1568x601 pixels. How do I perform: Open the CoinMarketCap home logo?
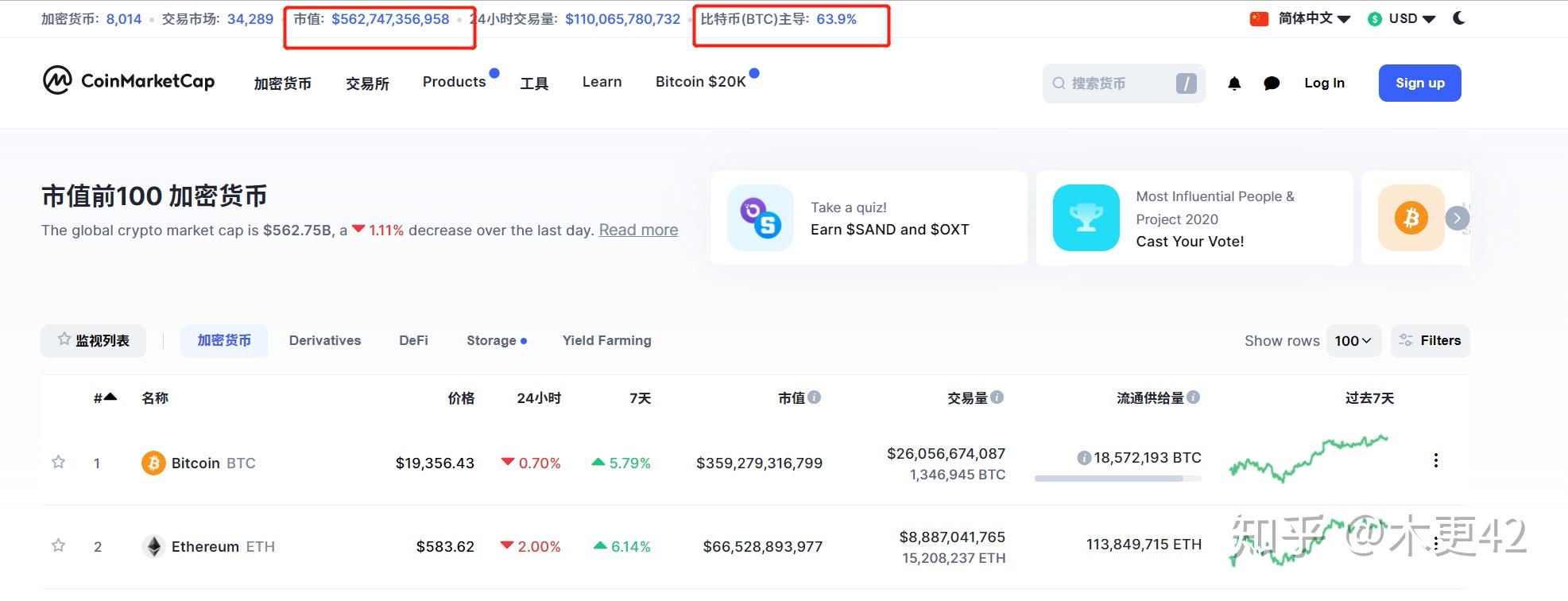pyautogui.click(x=129, y=81)
